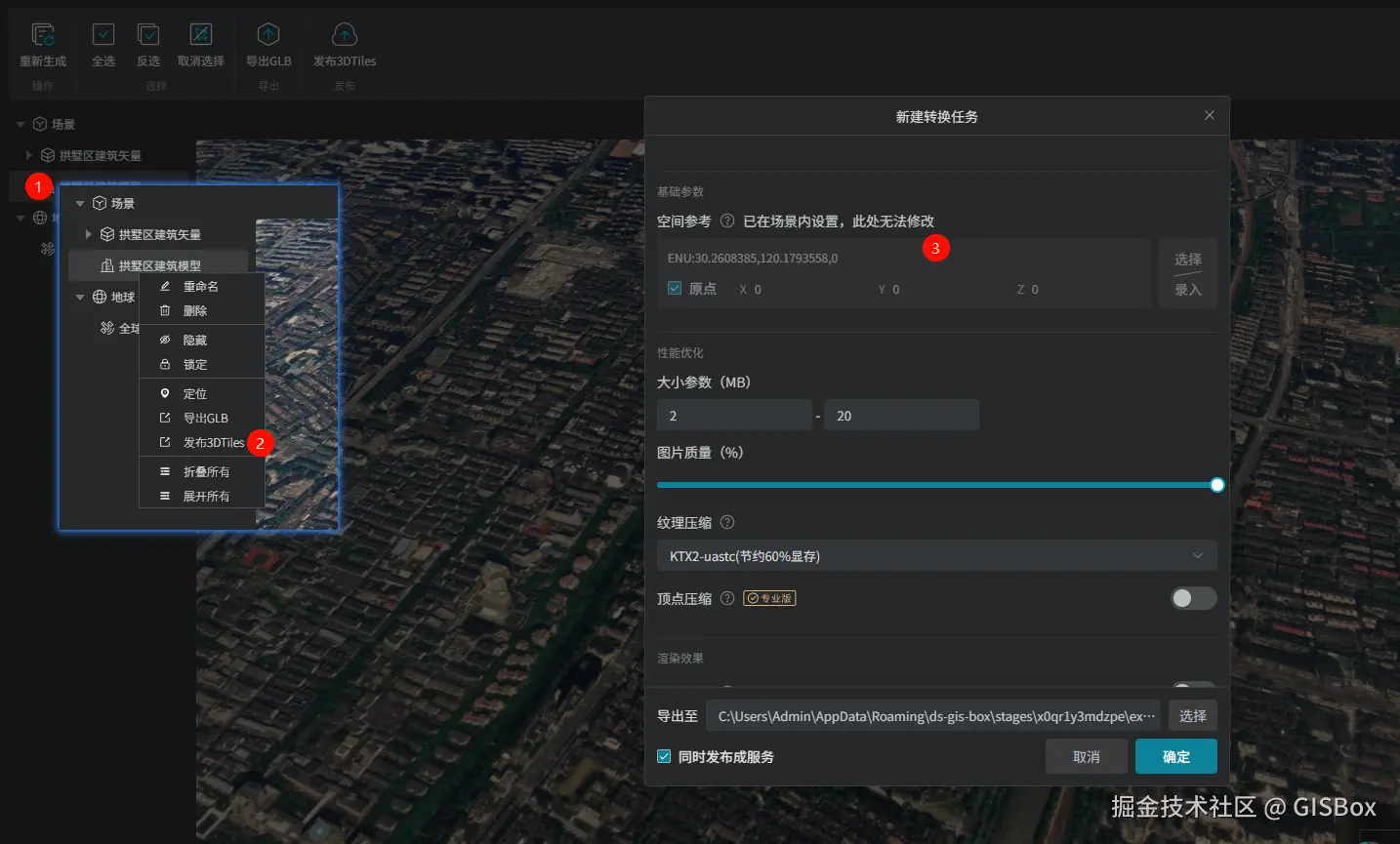Collapse the 地球 node in the enlarged inset tree
1400x844 pixels.
tap(80, 297)
